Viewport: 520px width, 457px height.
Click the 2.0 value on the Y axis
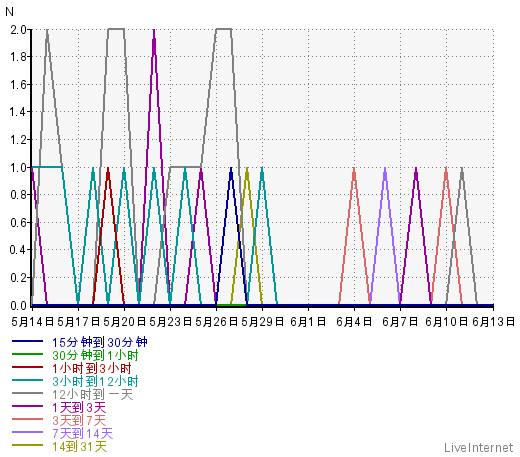[x=19, y=30]
